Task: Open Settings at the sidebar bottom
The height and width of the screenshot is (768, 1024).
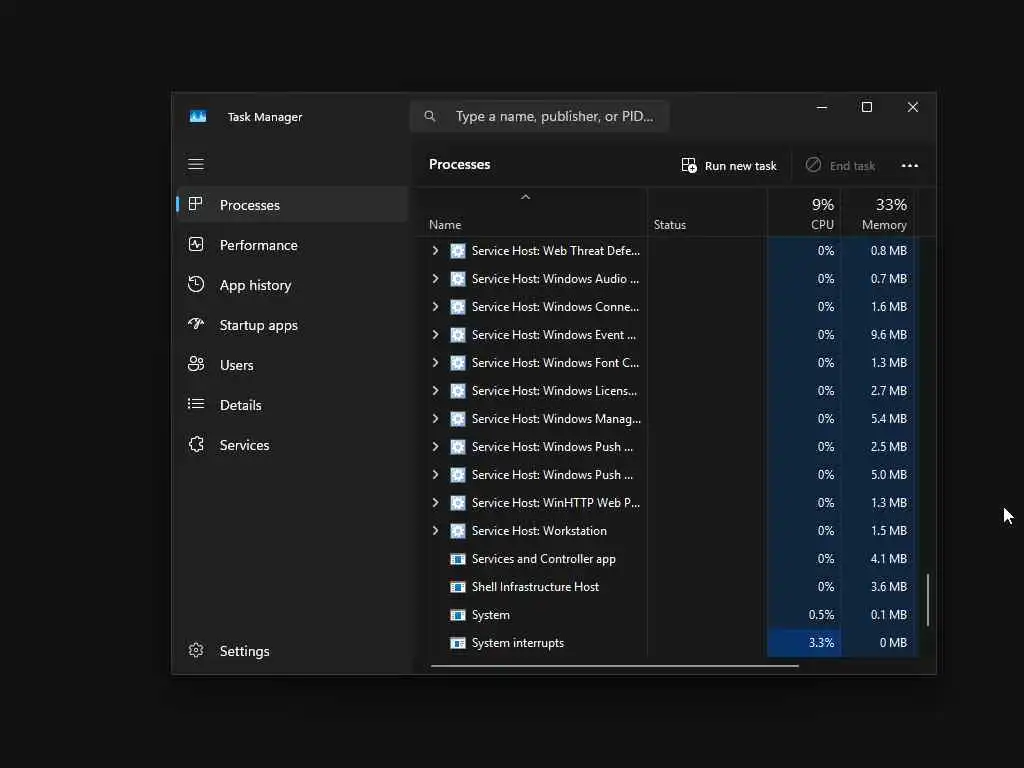Action: pyautogui.click(x=293, y=651)
